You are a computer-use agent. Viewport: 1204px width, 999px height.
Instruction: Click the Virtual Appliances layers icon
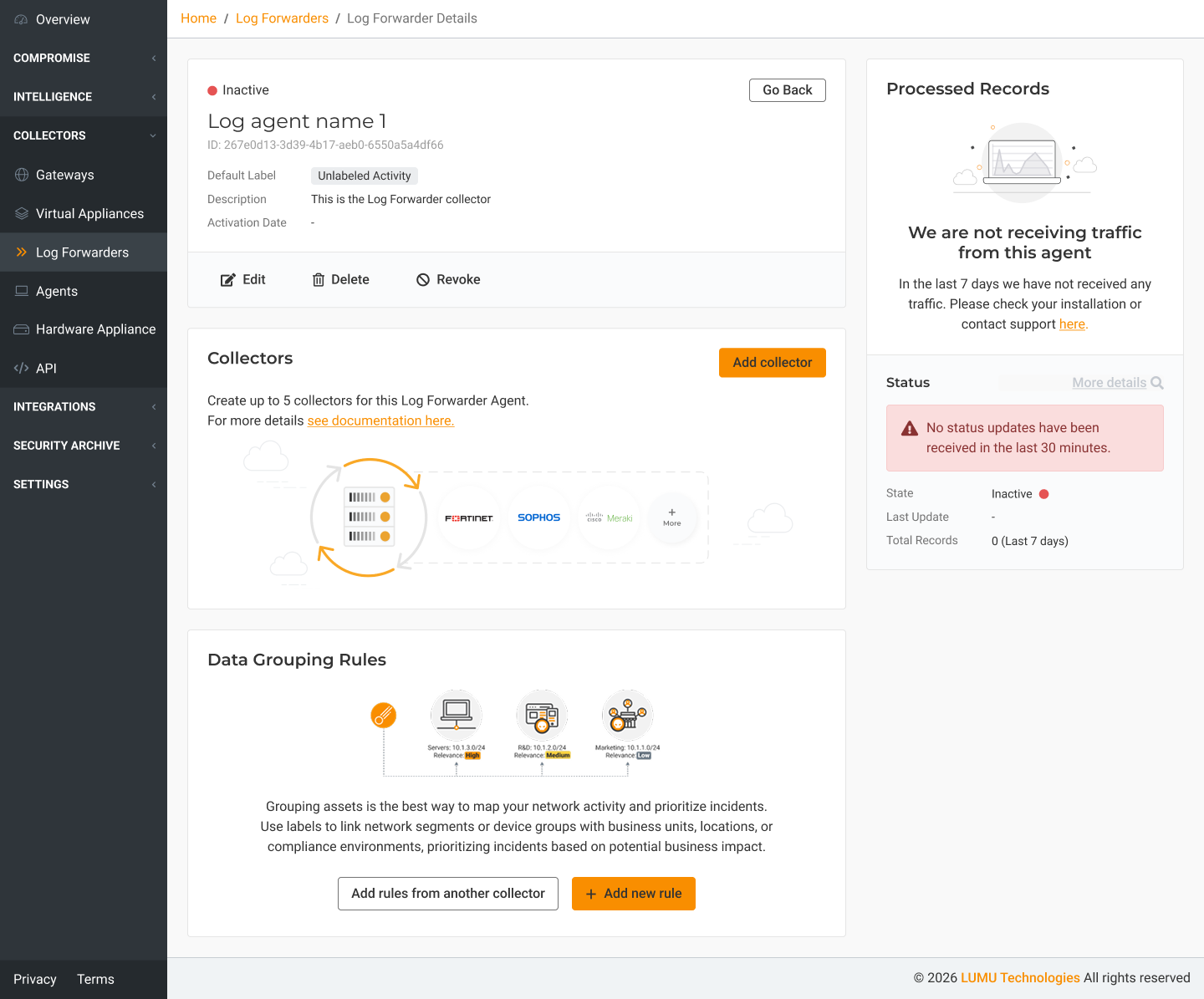[22, 214]
